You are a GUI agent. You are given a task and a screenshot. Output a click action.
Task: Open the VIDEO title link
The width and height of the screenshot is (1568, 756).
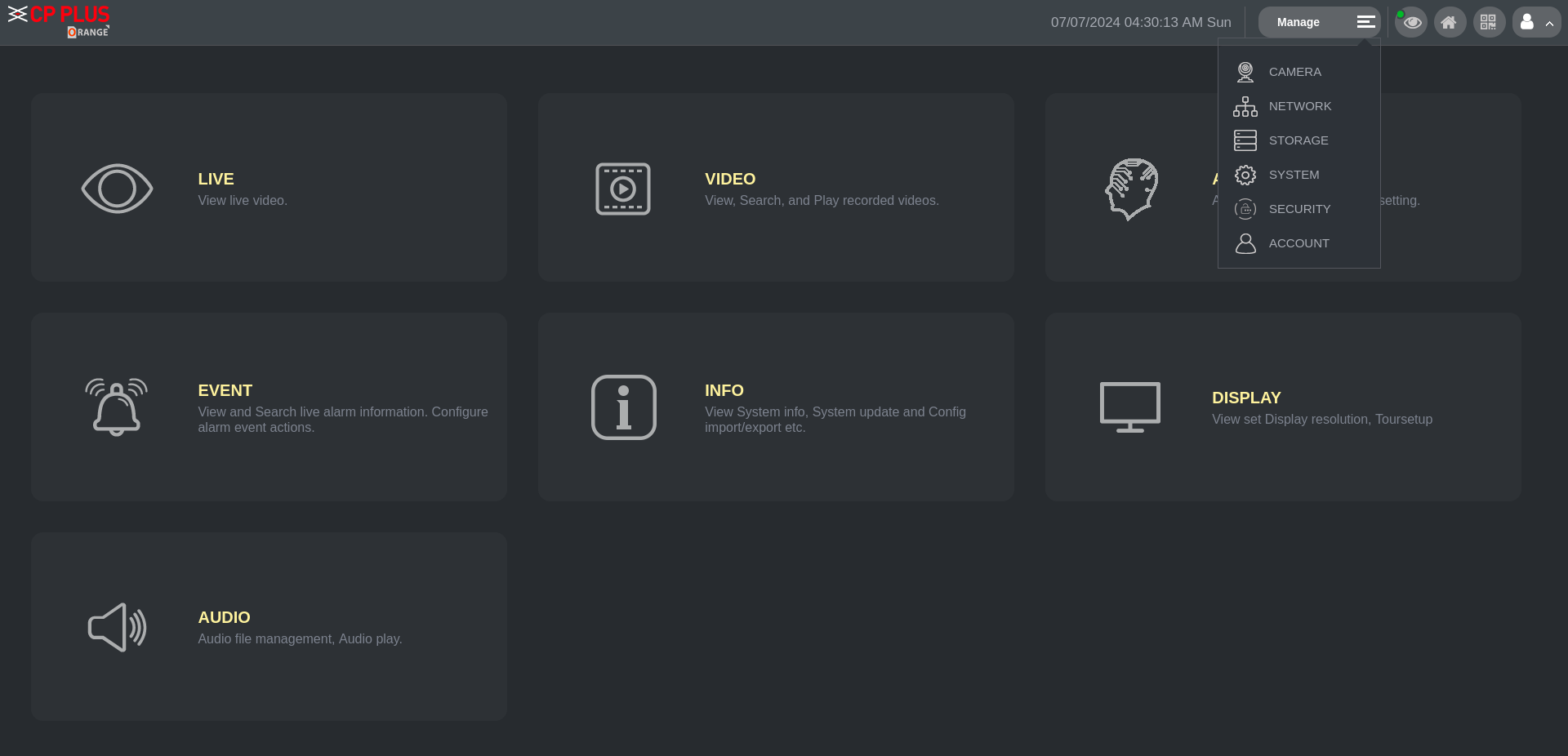[x=730, y=179]
